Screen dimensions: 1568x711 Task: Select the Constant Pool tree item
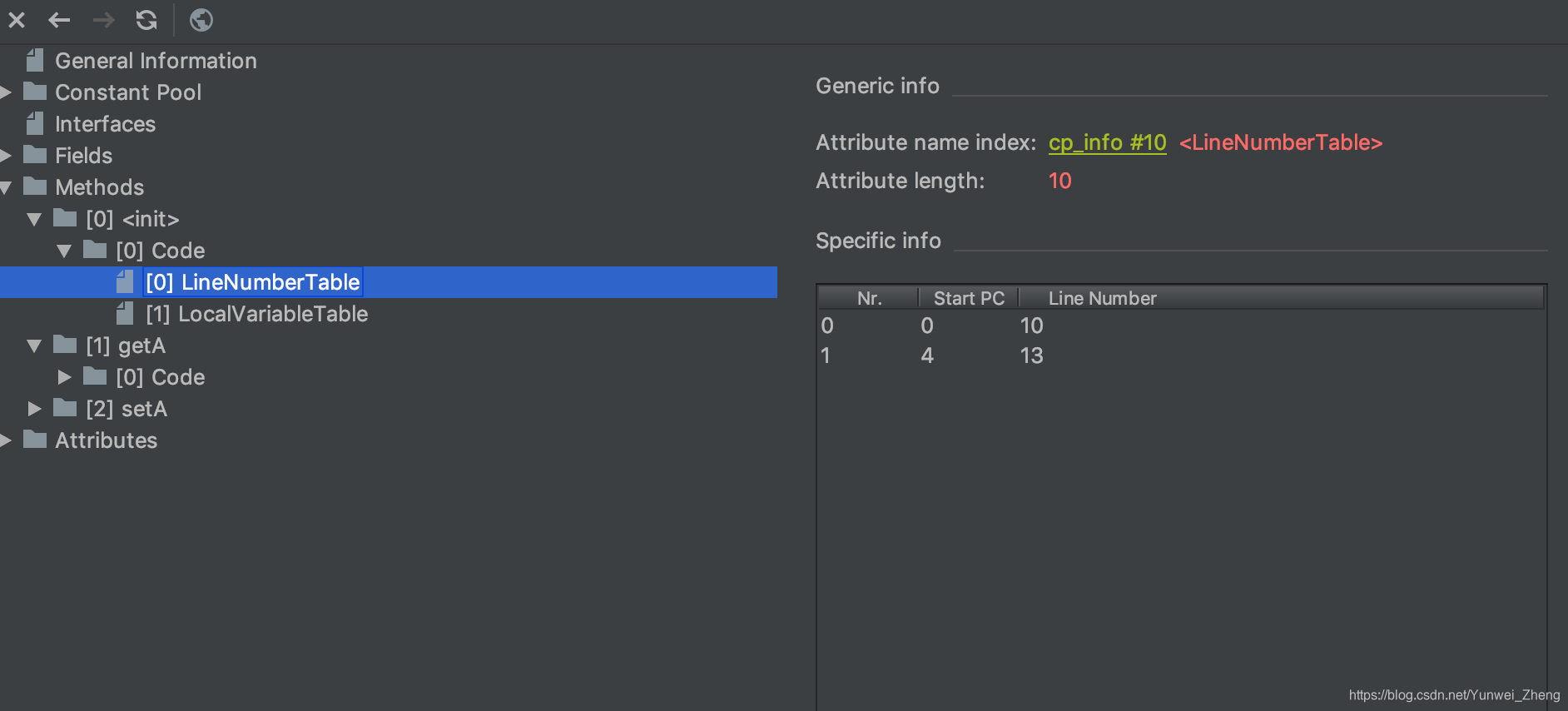(128, 92)
